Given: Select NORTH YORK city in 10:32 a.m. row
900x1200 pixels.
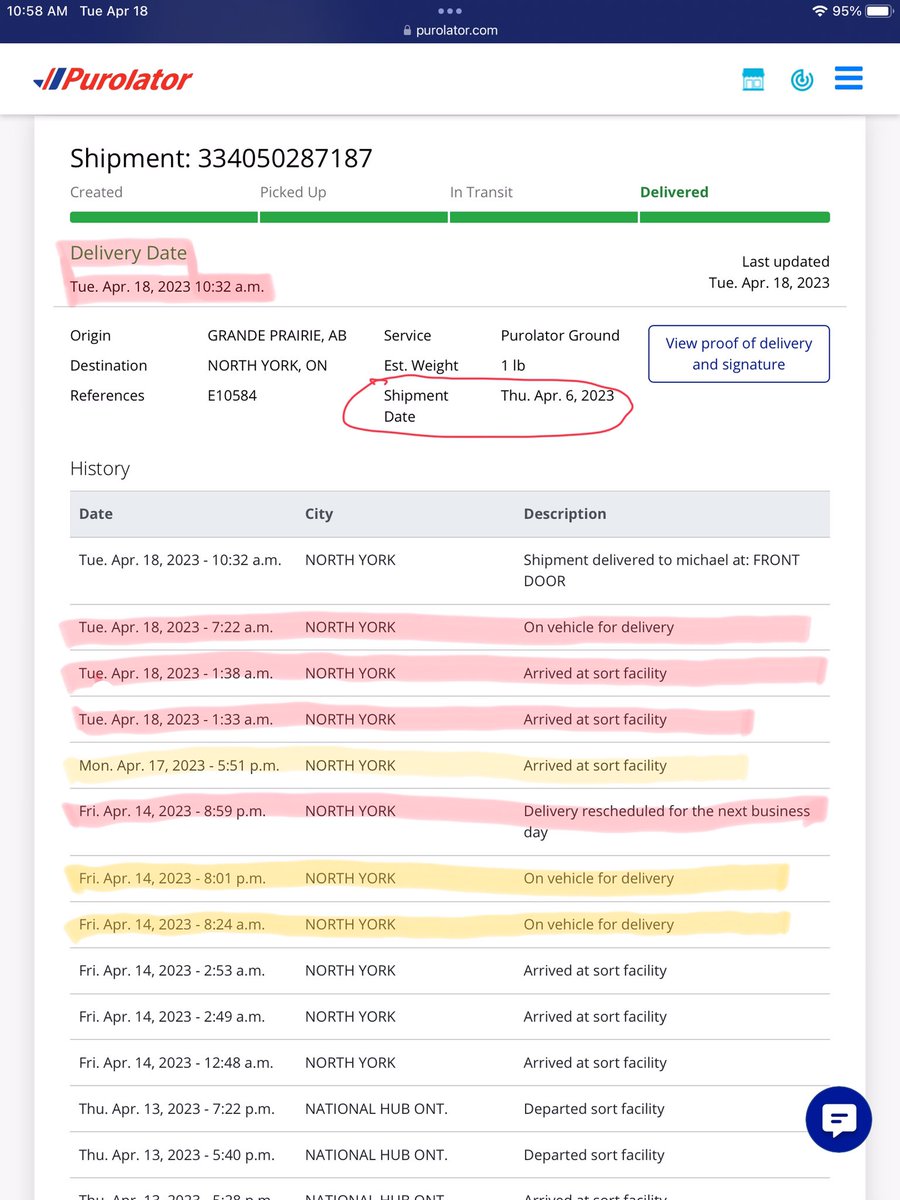Looking at the screenshot, I should tap(350, 560).
